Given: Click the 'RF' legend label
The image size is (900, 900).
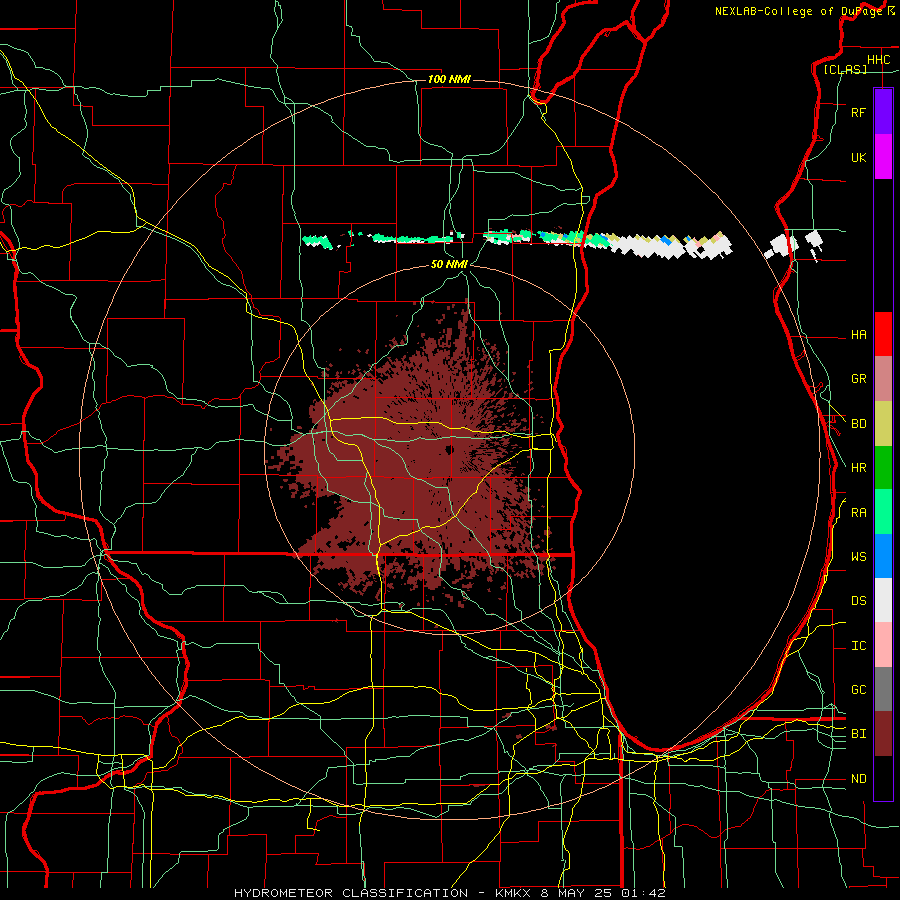Looking at the screenshot, I should [858, 113].
